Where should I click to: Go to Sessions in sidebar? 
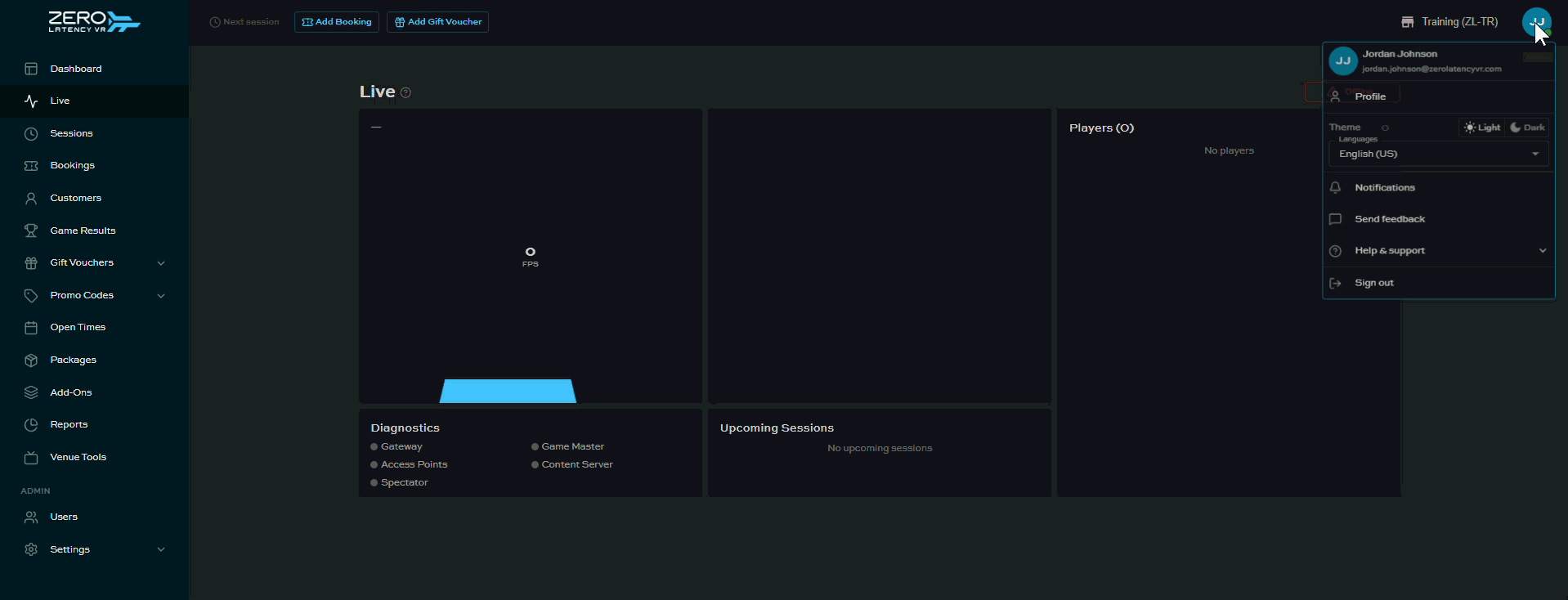tap(94, 133)
